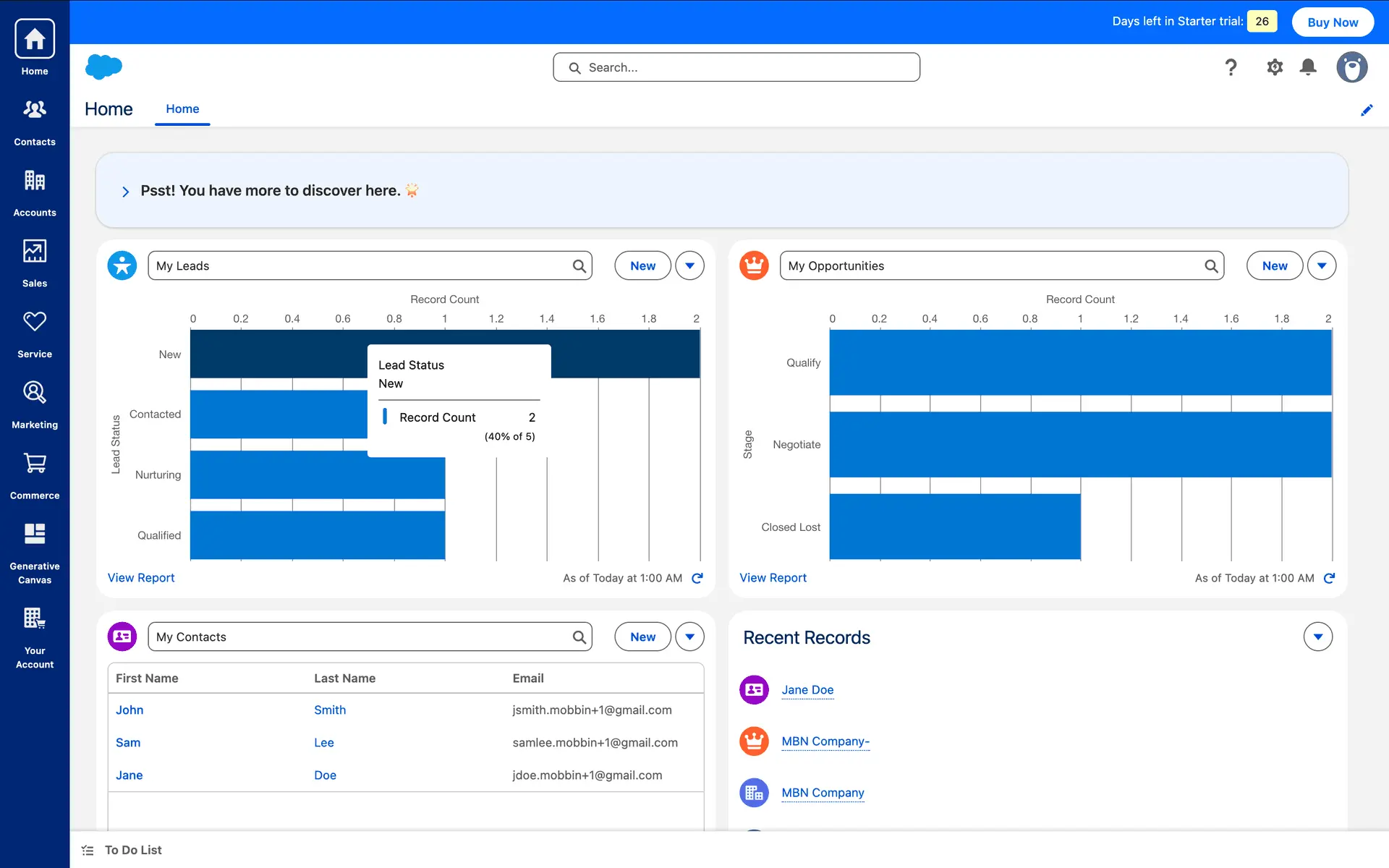Open the setup gear icon
This screenshot has width=1389, height=868.
(x=1275, y=67)
